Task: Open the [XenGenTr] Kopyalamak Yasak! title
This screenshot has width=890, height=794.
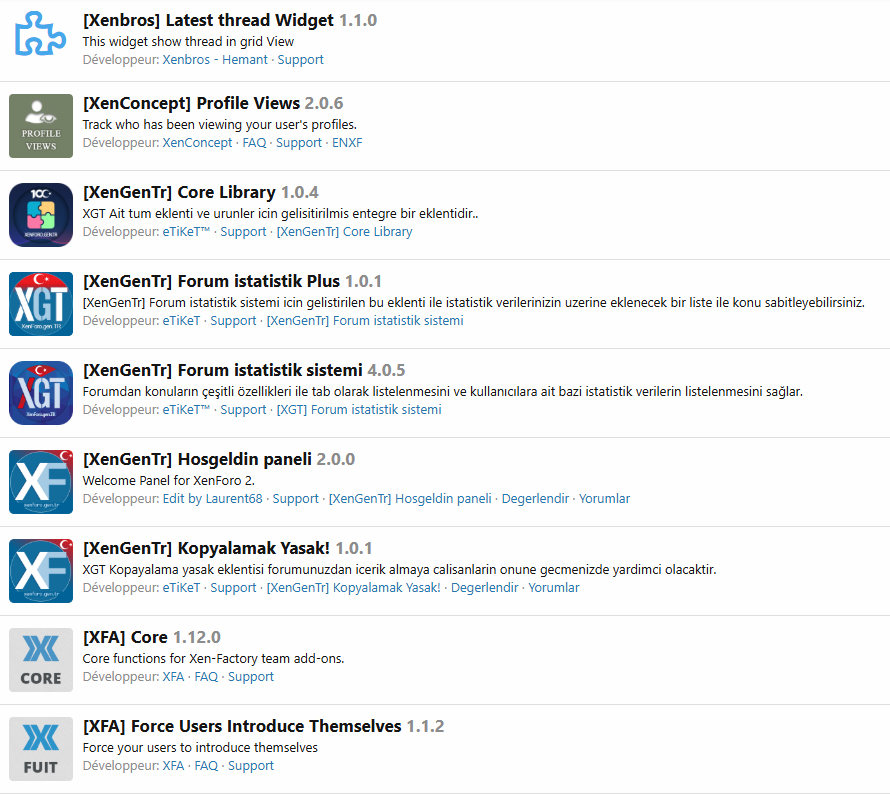Action: (x=206, y=548)
